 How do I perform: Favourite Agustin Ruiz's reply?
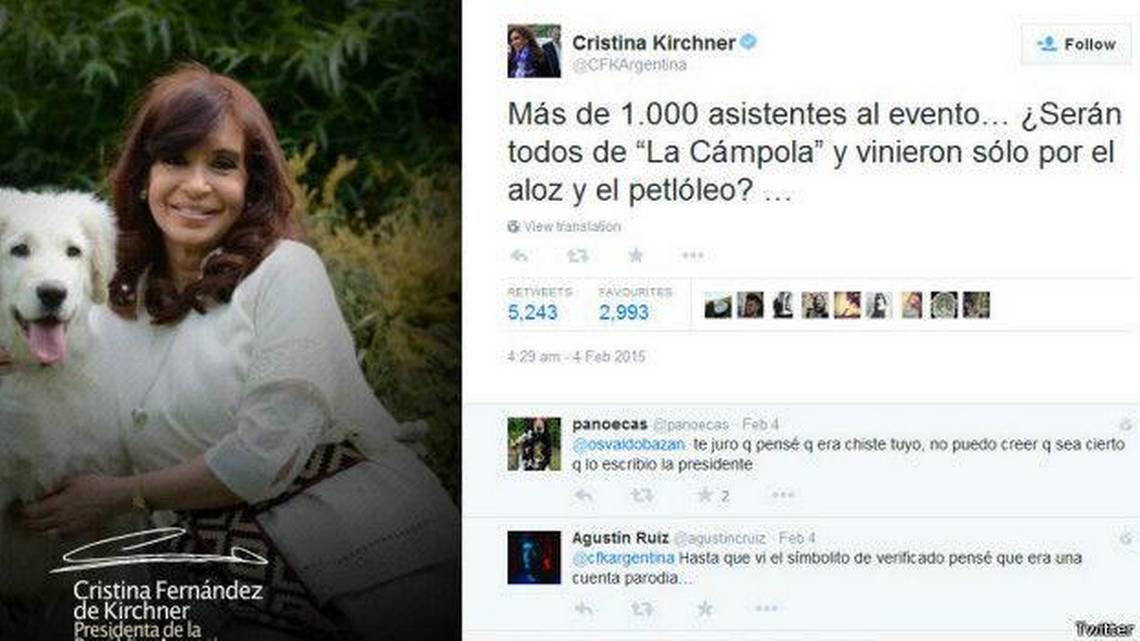tap(704, 608)
